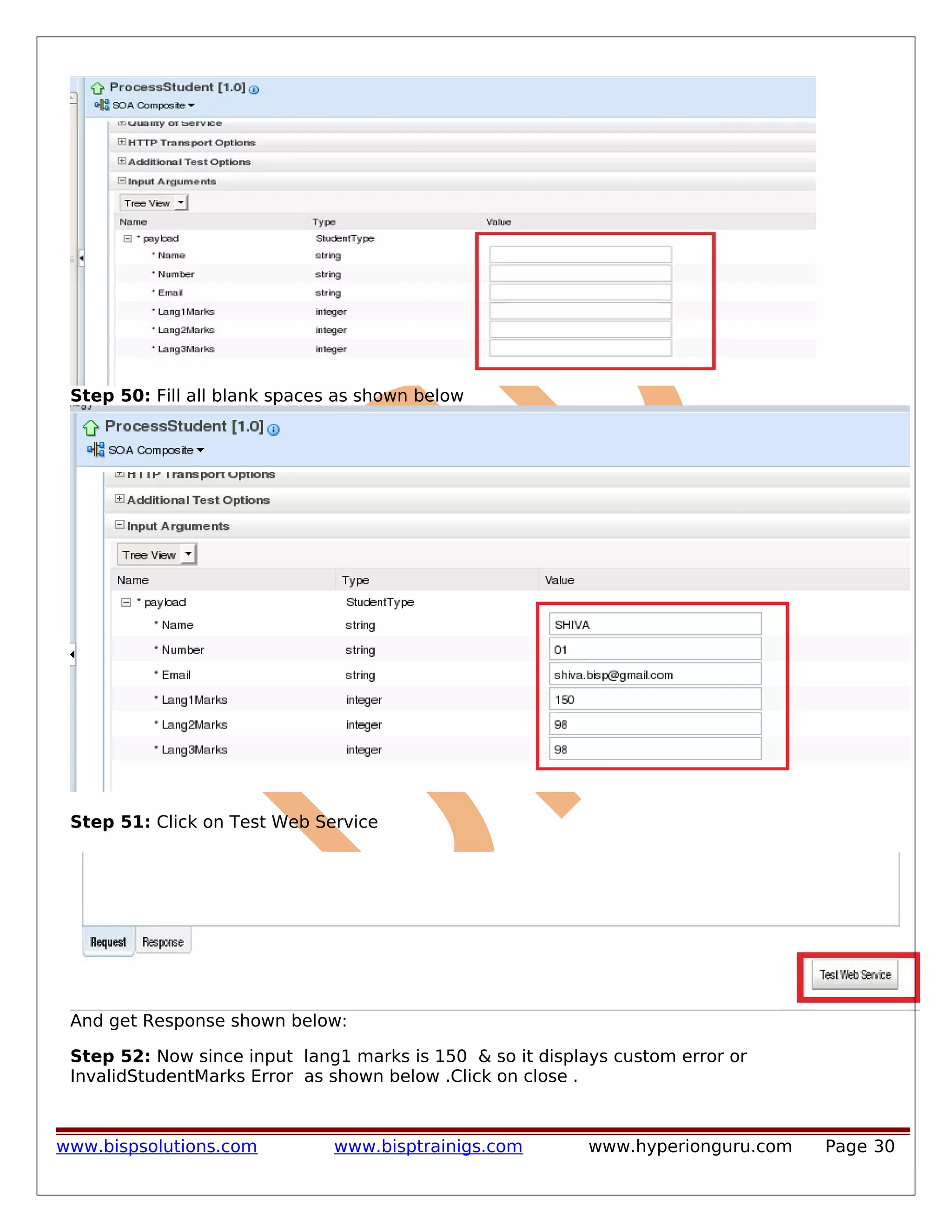Collapse side panel arrow in lower screenshot
952x1232 pixels.
(72, 655)
